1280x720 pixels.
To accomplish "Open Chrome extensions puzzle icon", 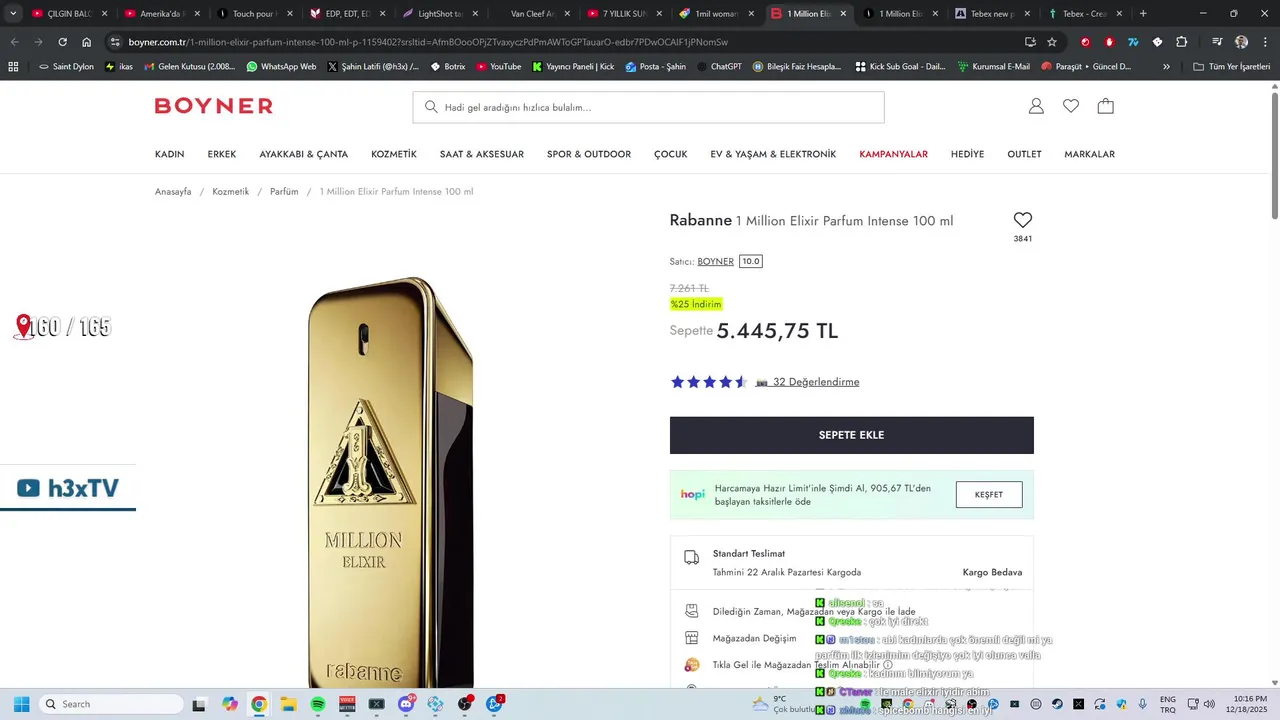I will (x=1182, y=42).
